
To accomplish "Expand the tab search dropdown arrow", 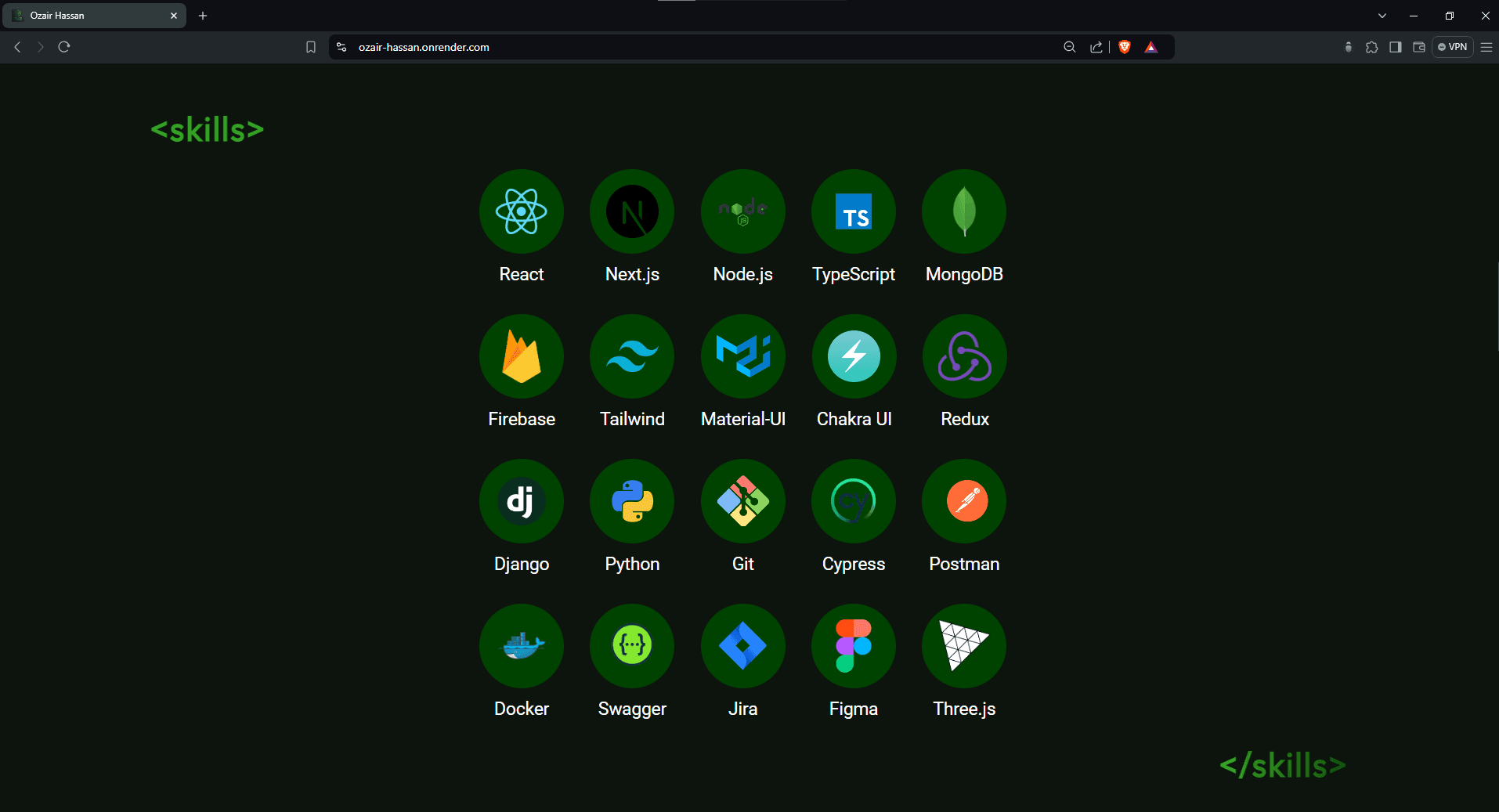I will pos(1382,16).
